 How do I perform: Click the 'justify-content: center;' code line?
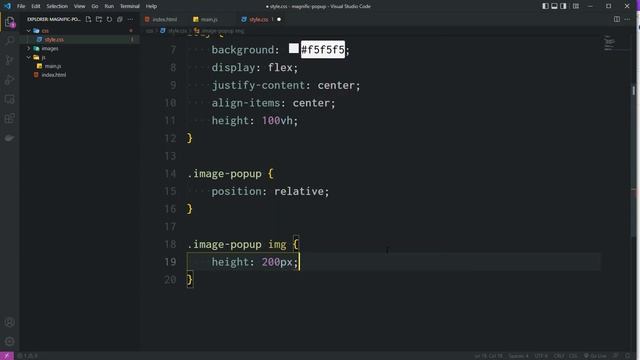click(286, 85)
